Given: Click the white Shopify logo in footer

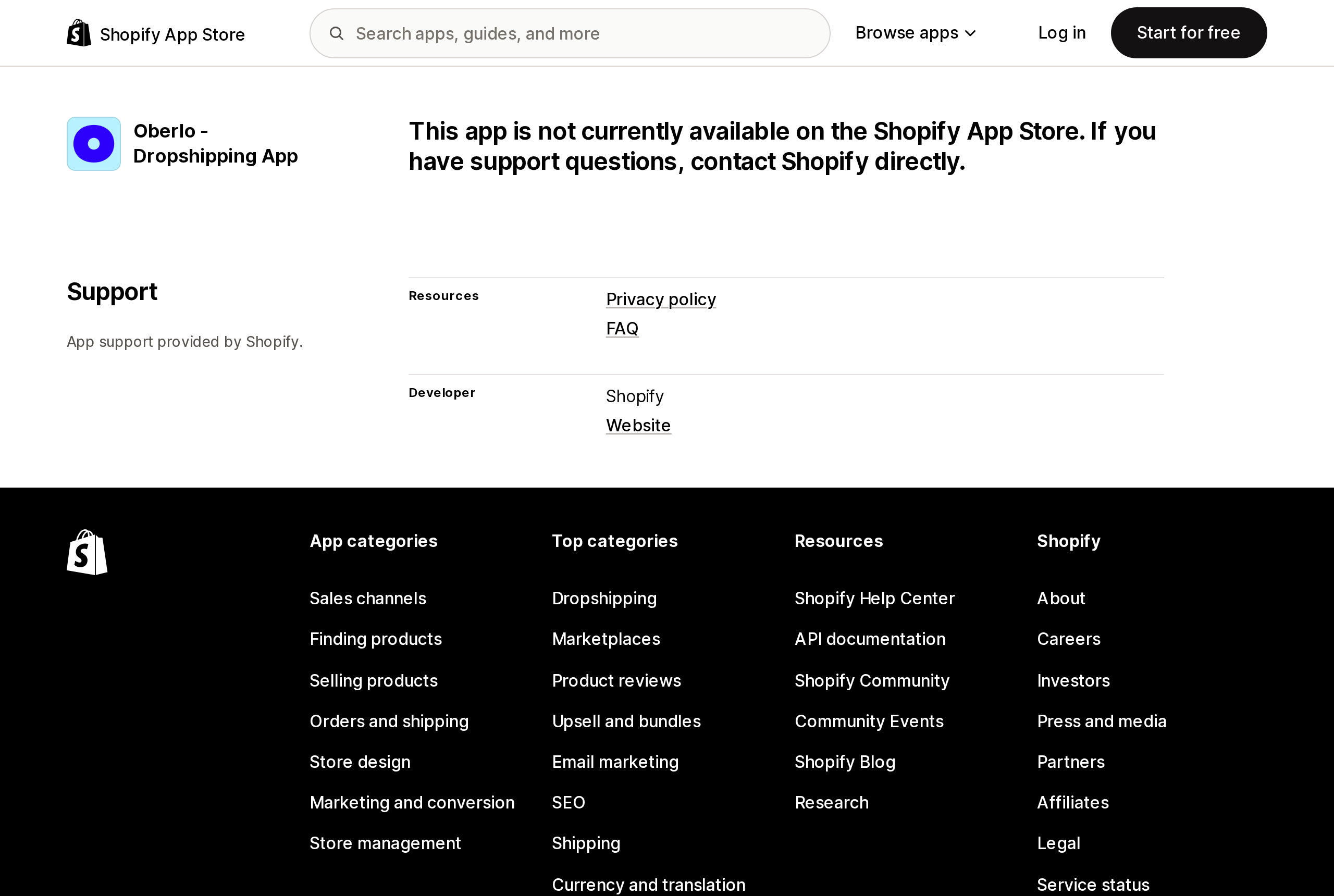Looking at the screenshot, I should coord(87,552).
